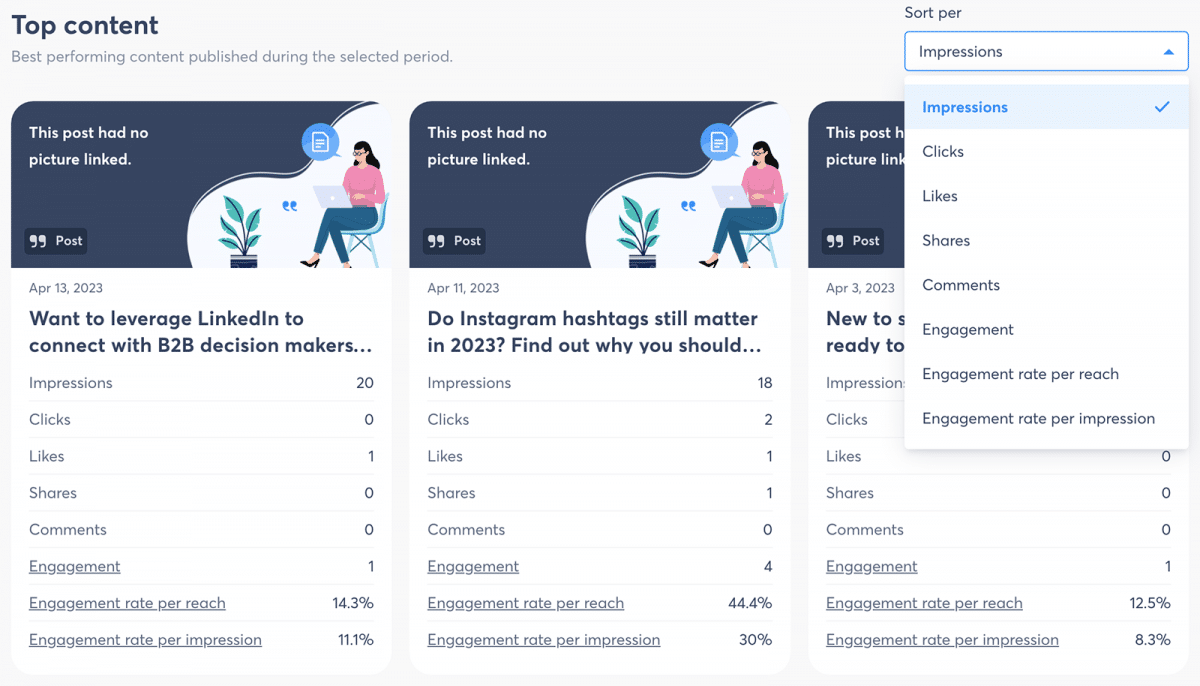This screenshot has width=1200, height=686.
Task: Click the 12.5% engagement rate value
Action: 1150,603
